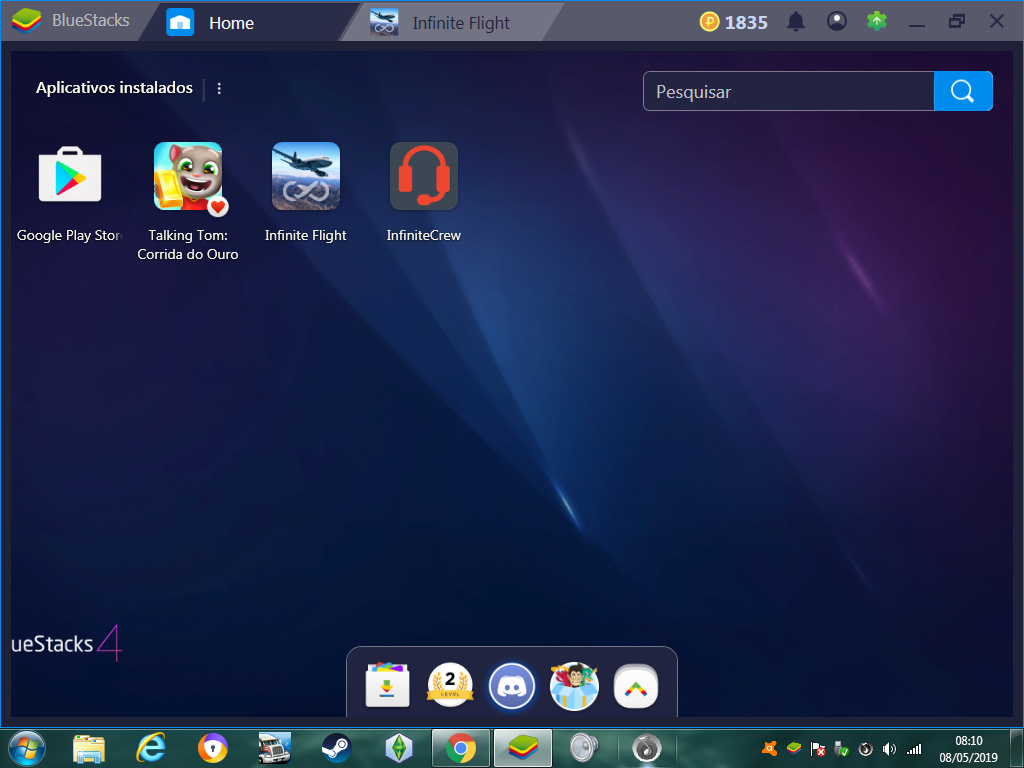Click the BlueStacks system tray icon
The width and height of the screenshot is (1024, 768).
coord(794,748)
